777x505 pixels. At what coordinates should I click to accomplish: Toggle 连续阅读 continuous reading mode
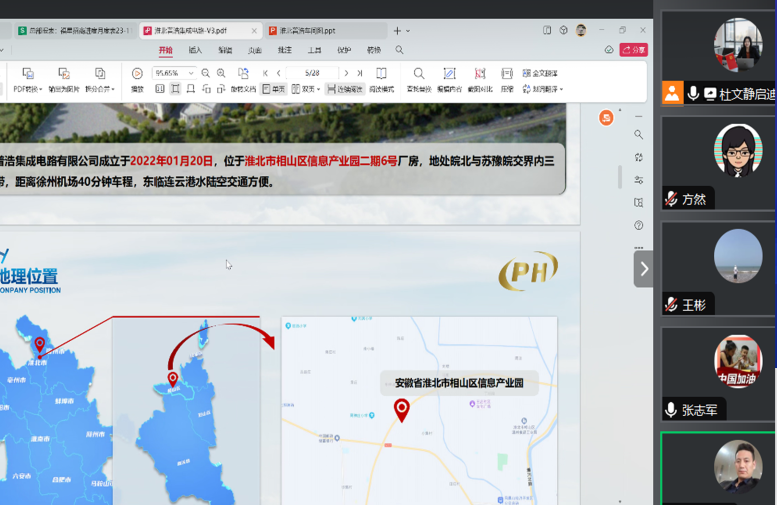(345, 89)
